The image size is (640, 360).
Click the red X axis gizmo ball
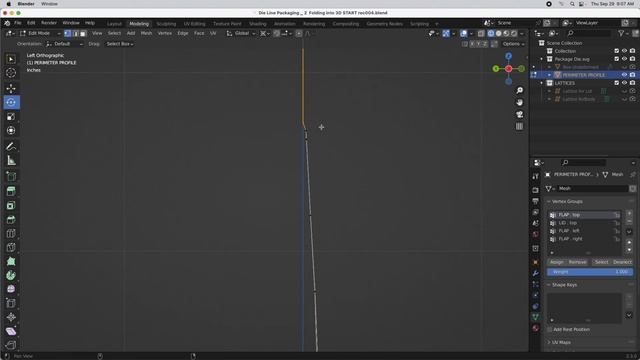click(509, 69)
